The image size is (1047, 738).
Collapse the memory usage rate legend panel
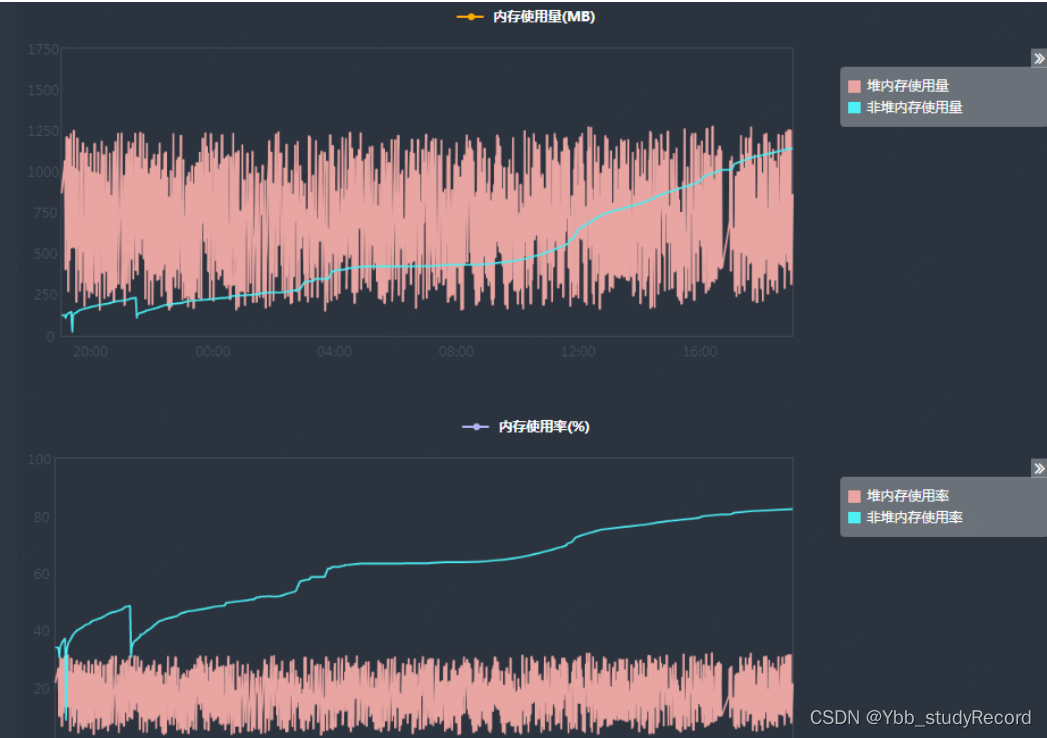(x=1038, y=468)
